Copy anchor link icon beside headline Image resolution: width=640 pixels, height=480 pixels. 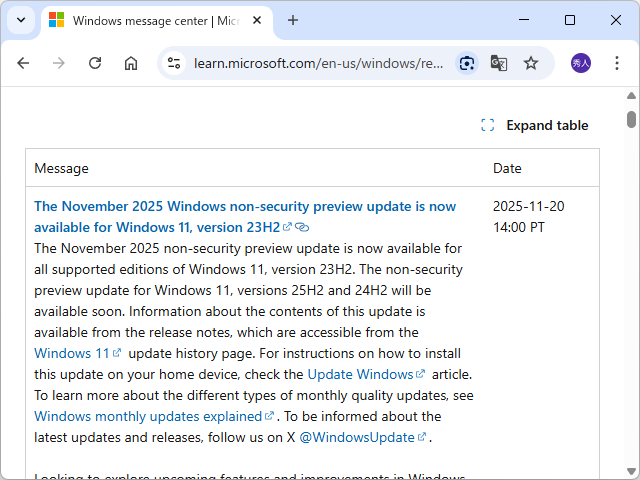click(302, 228)
